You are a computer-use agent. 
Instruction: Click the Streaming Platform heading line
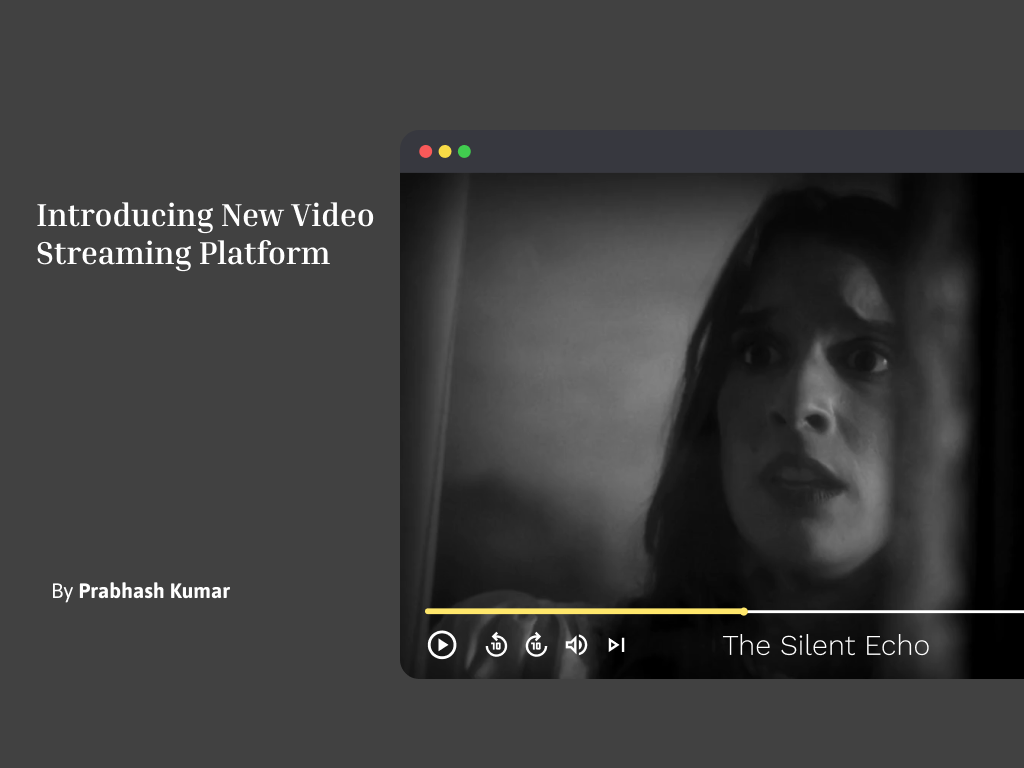pyautogui.click(x=183, y=253)
